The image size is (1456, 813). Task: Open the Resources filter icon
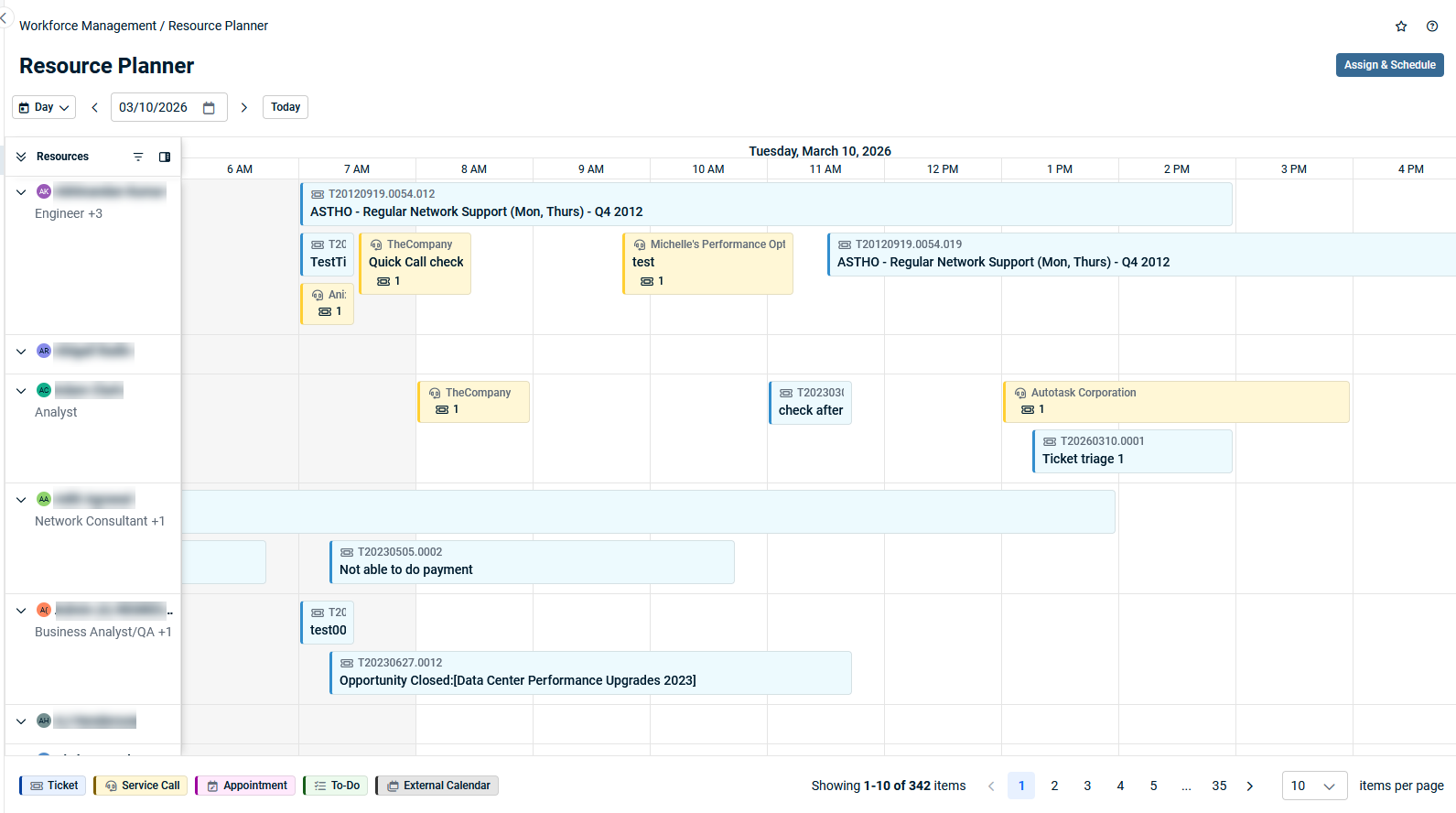click(138, 157)
